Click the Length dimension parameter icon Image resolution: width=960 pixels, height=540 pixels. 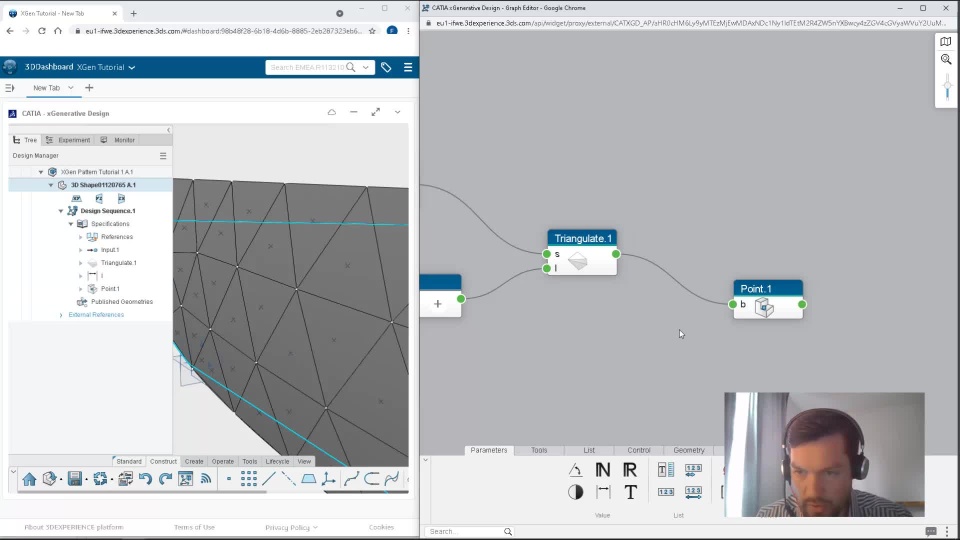coord(603,492)
